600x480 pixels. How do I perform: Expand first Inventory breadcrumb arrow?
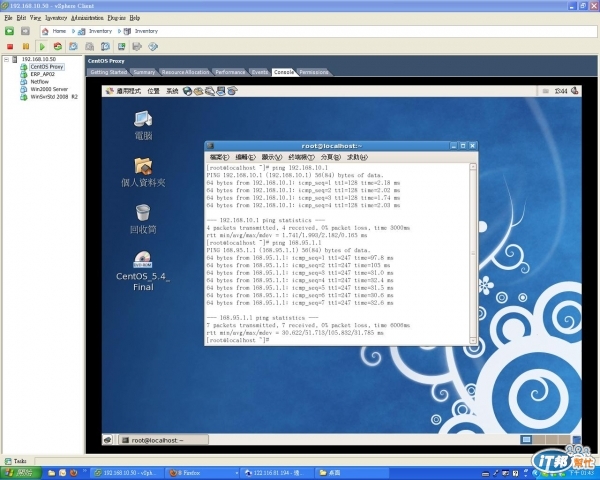[x=73, y=31]
